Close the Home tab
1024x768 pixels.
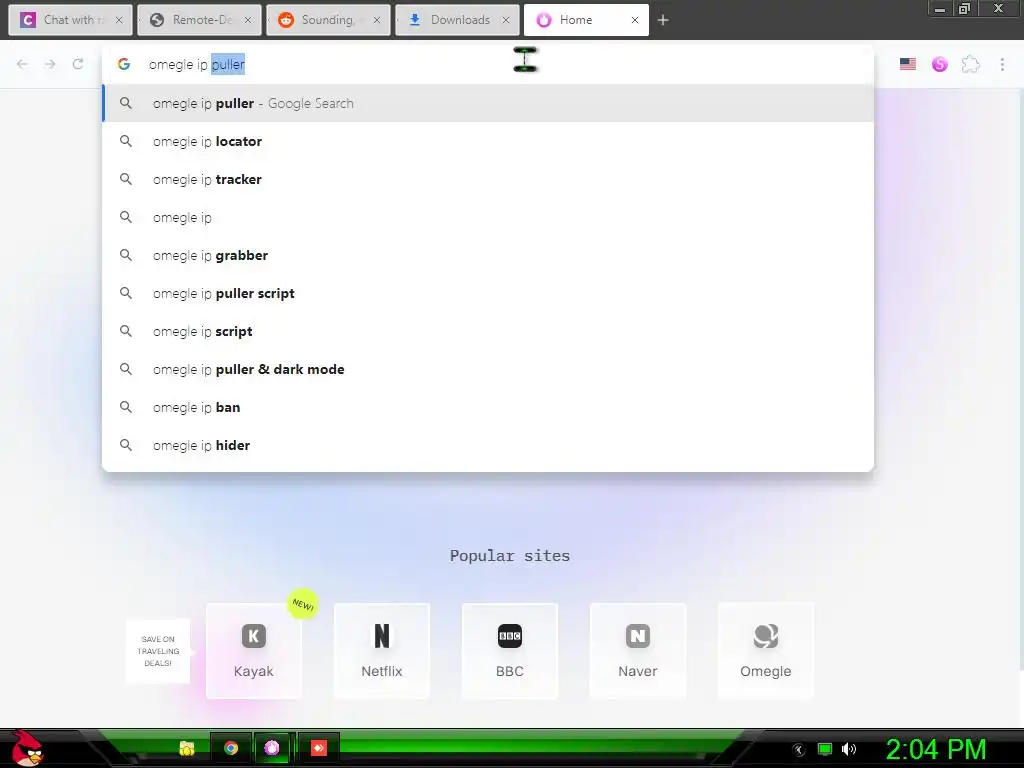click(x=635, y=20)
